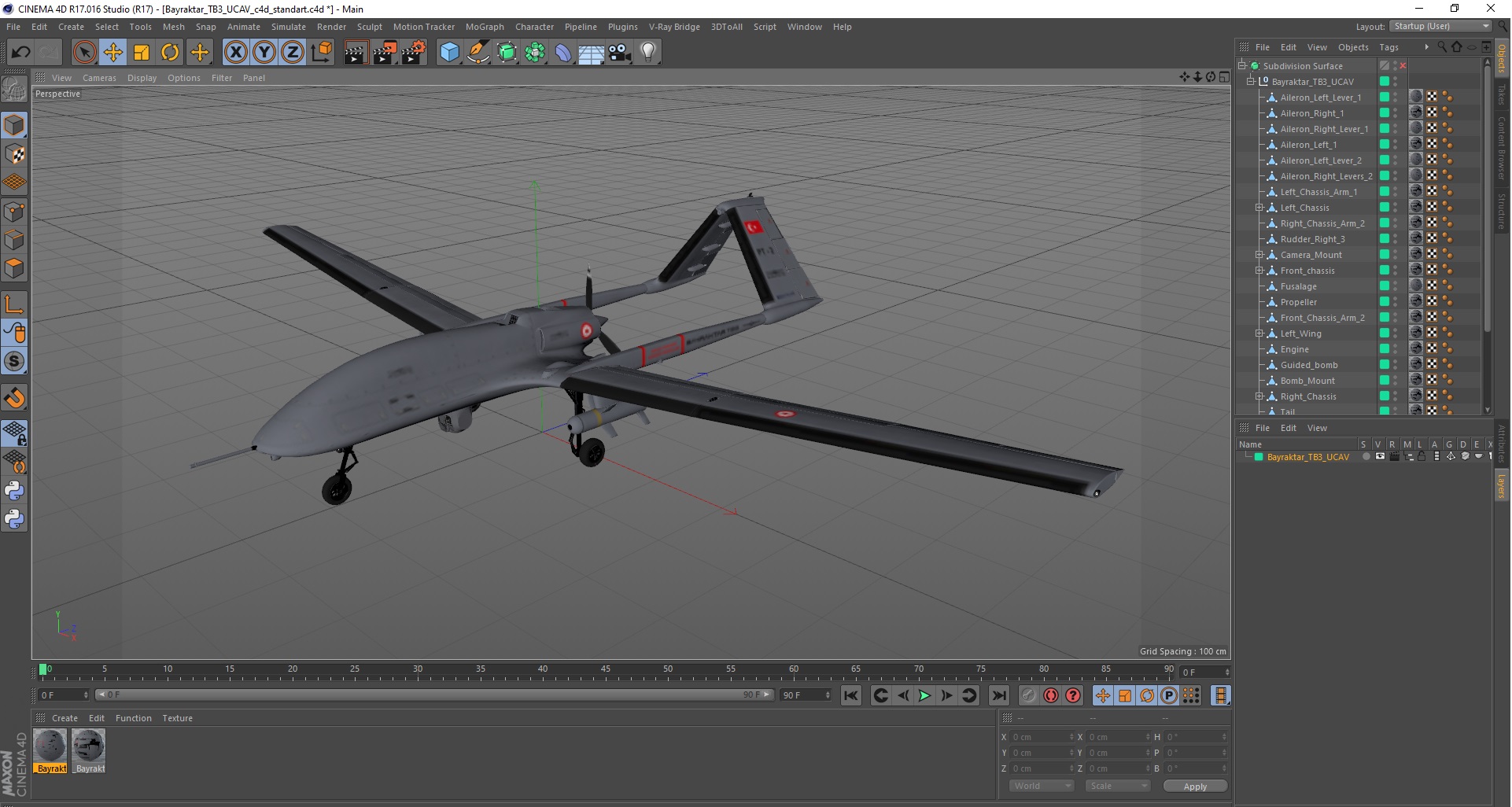Click the X position input field
1512x807 pixels.
[1041, 737]
